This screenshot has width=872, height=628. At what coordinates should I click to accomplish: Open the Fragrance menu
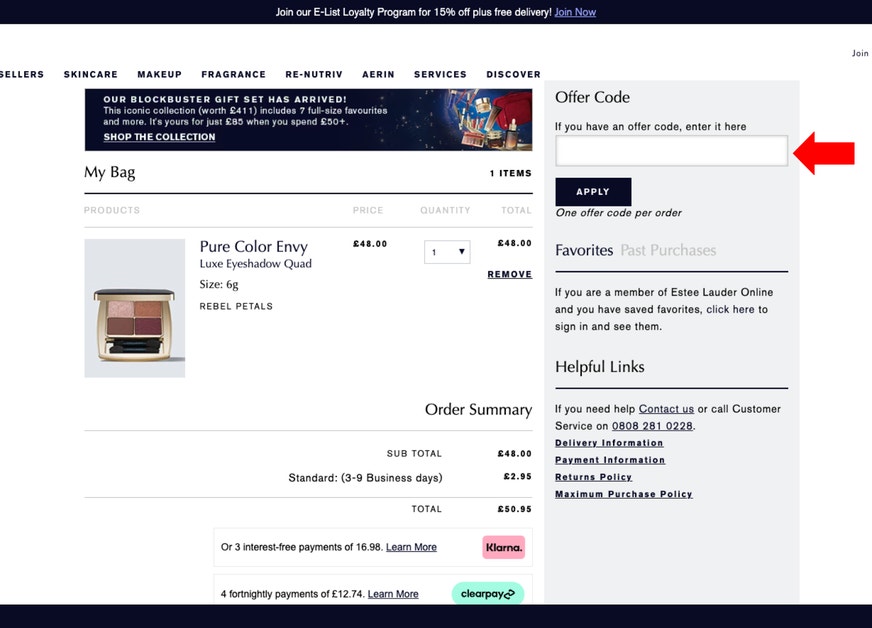tap(234, 75)
